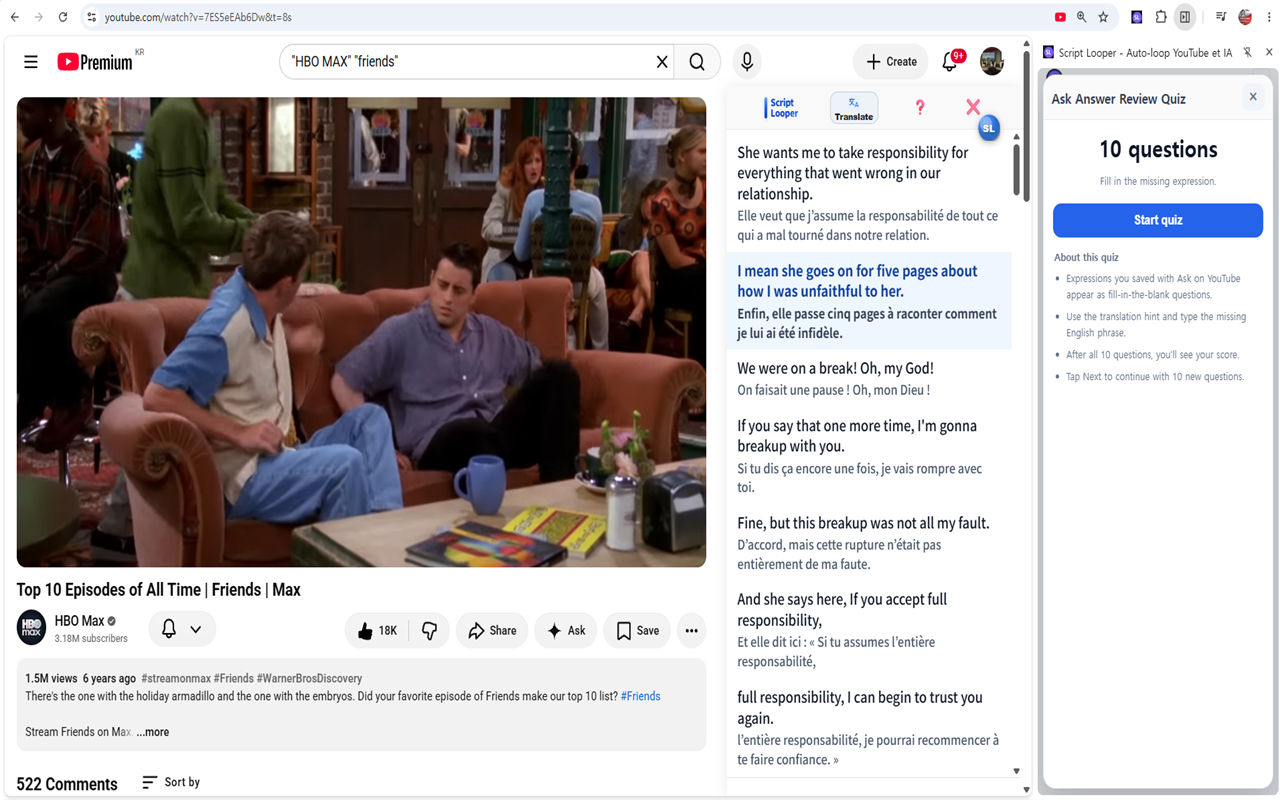Click the Friends video player thumbnail

click(361, 332)
